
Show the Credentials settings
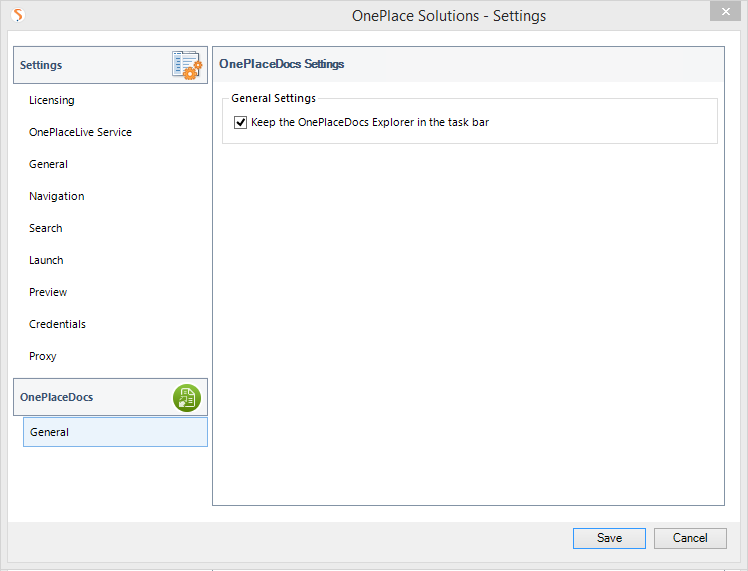click(x=57, y=324)
